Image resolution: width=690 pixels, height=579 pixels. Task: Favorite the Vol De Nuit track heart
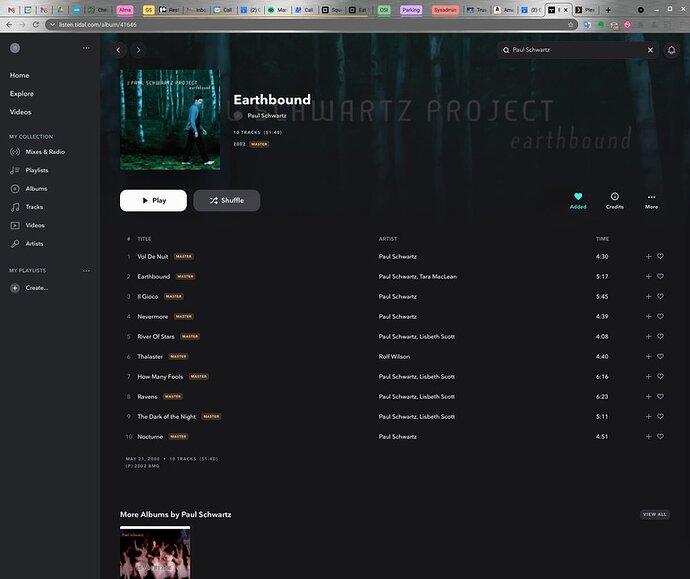[660, 256]
